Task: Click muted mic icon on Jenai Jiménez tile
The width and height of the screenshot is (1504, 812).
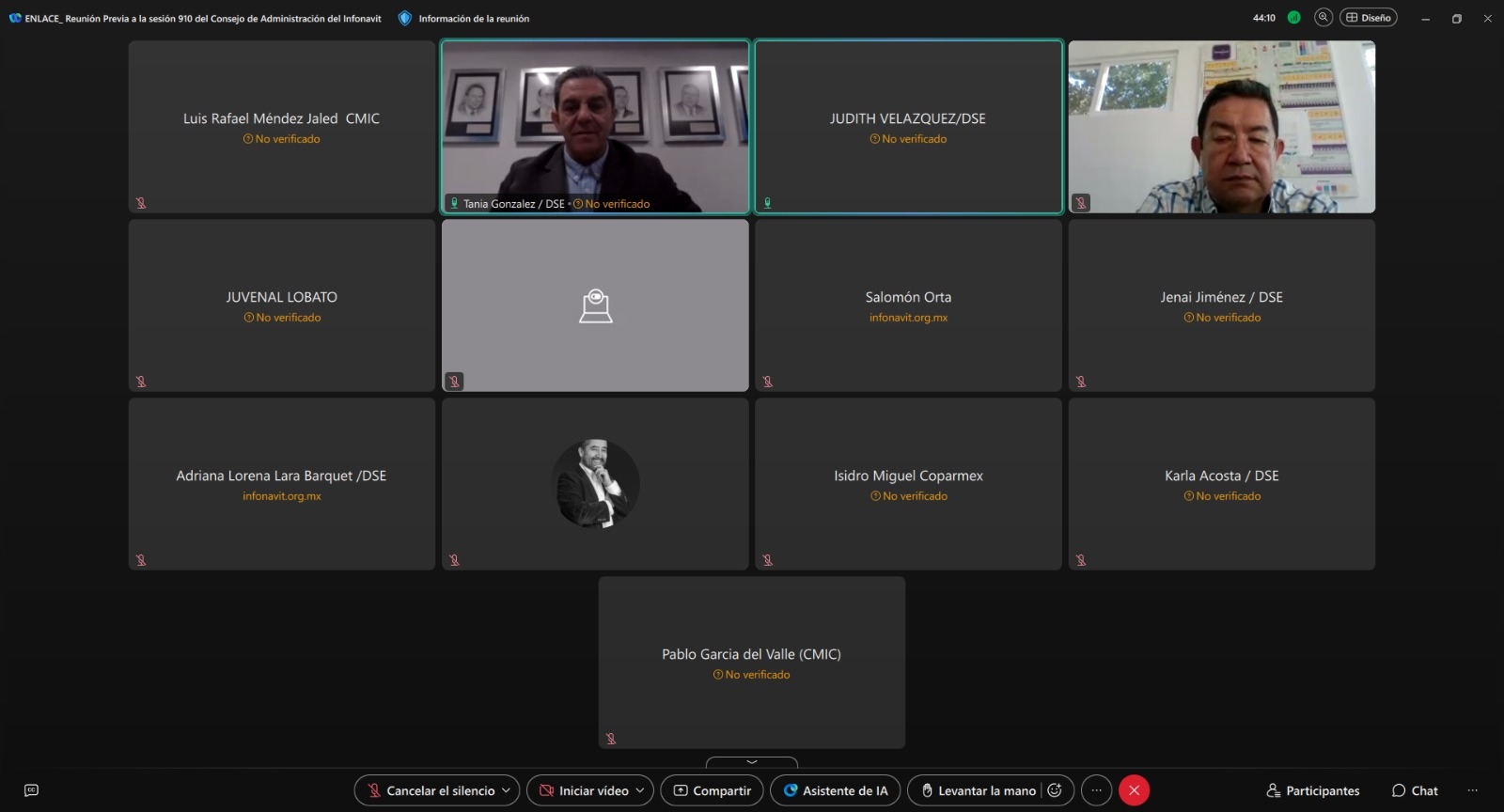Action: pos(1081,382)
